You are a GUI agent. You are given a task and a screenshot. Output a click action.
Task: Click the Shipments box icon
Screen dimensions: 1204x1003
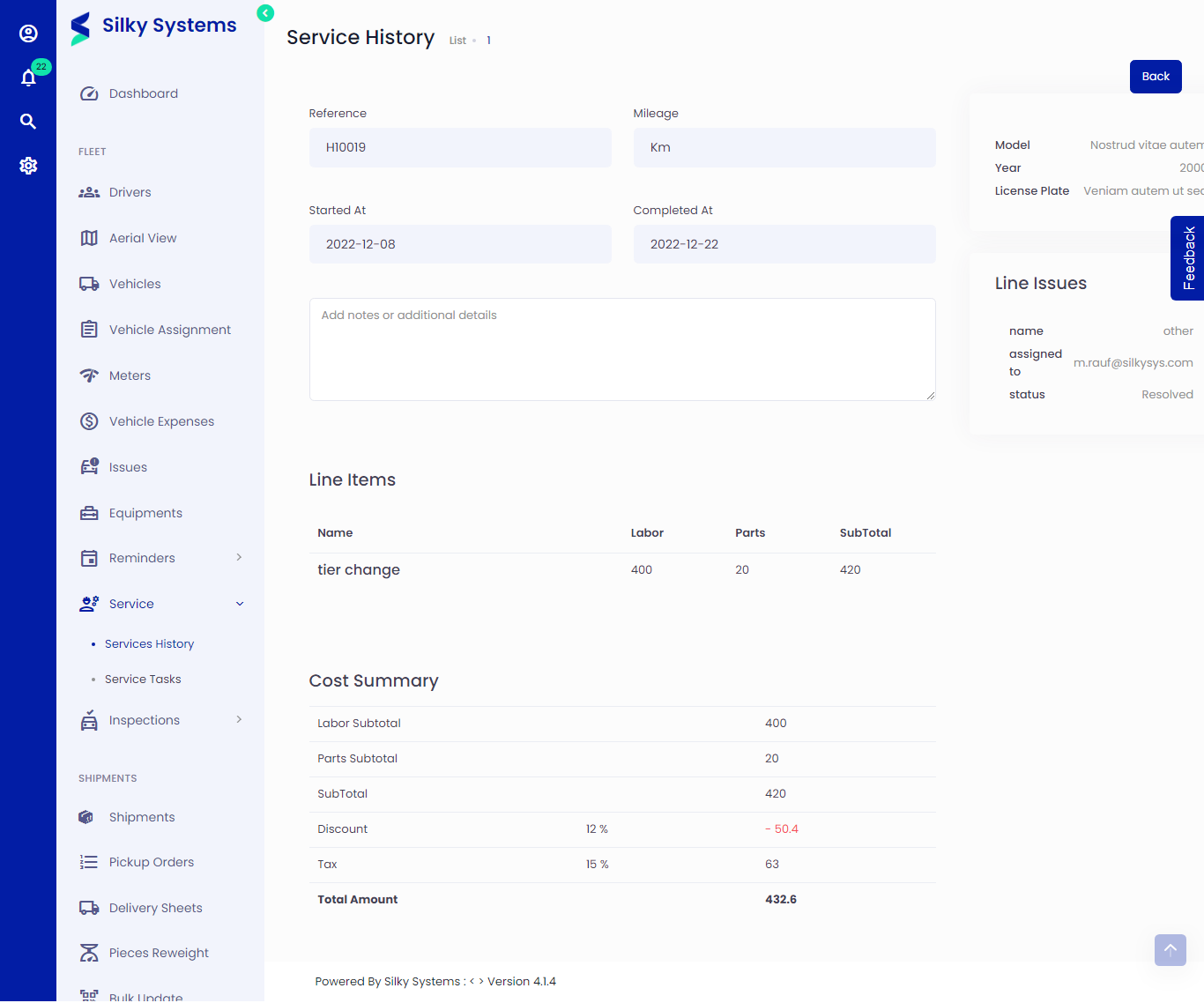coord(85,817)
